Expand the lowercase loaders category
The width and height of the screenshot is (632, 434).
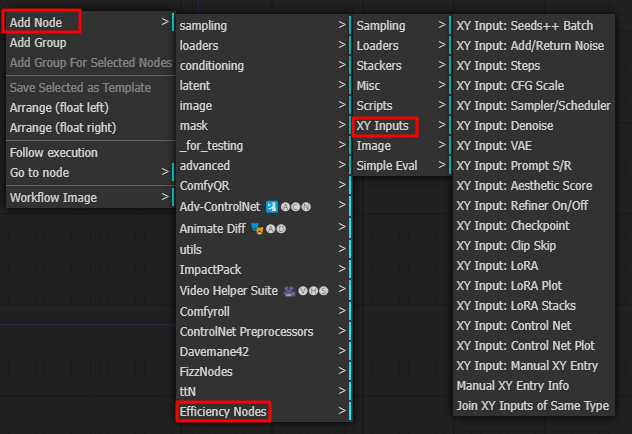click(x=264, y=46)
